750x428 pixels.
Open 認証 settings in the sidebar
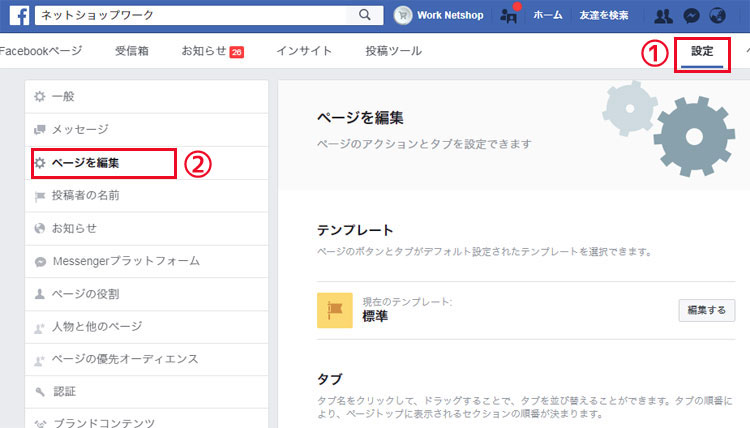coord(146,392)
